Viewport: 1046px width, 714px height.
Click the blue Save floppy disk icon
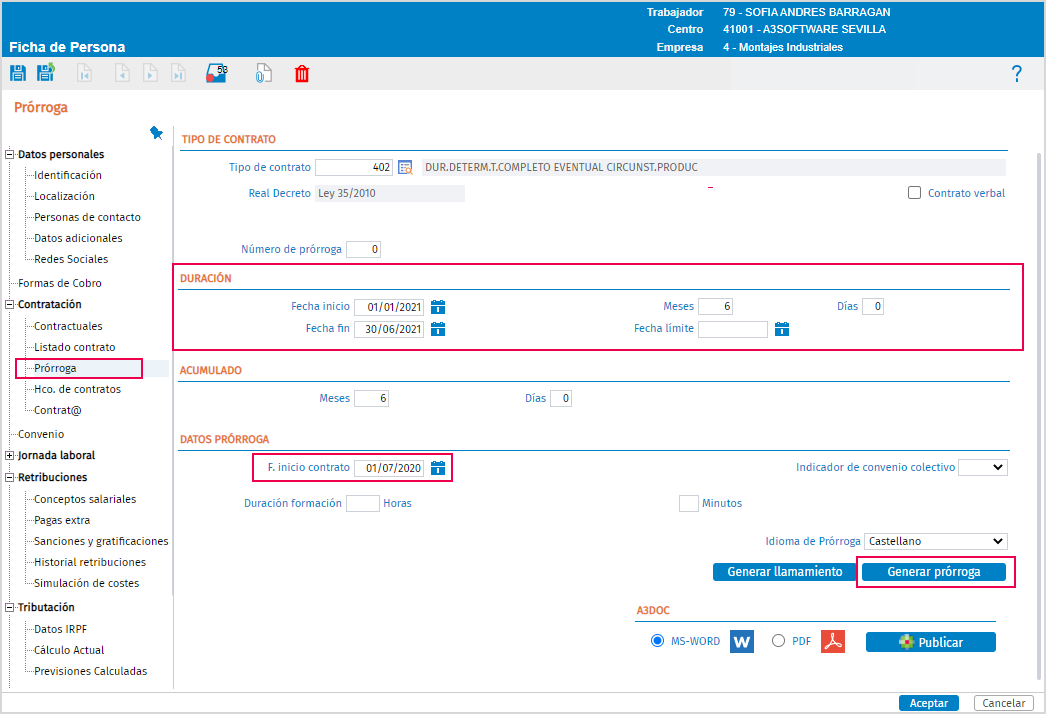18,73
